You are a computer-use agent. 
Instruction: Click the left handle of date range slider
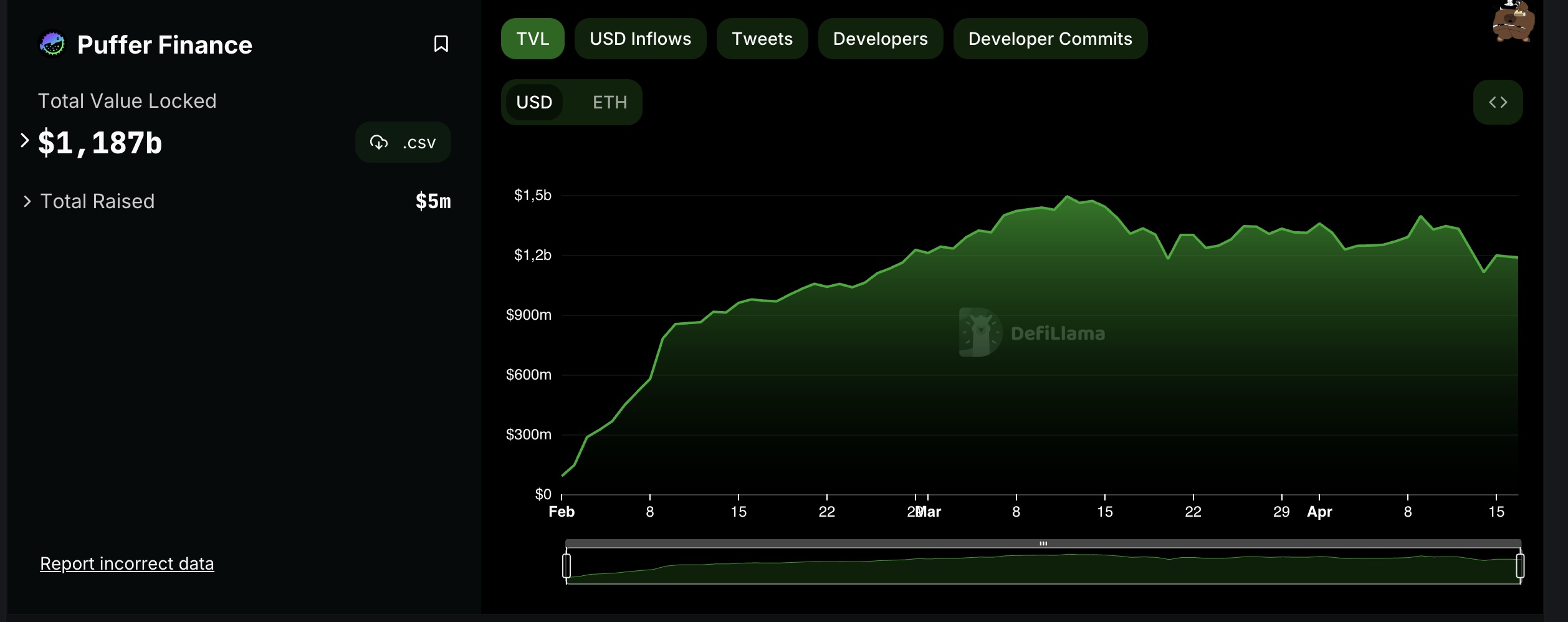pyautogui.click(x=566, y=566)
